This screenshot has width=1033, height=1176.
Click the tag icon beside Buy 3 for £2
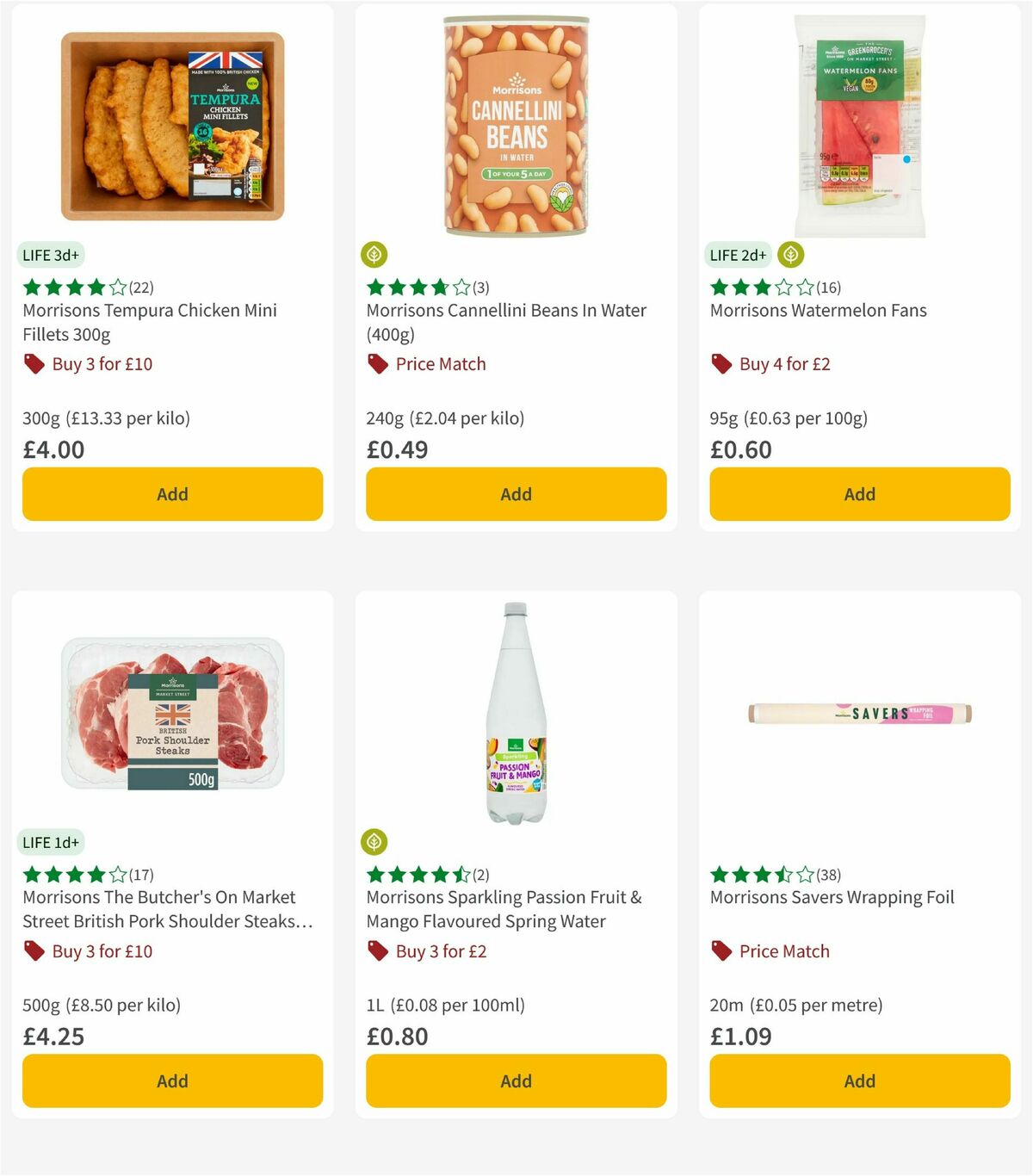coord(377,951)
